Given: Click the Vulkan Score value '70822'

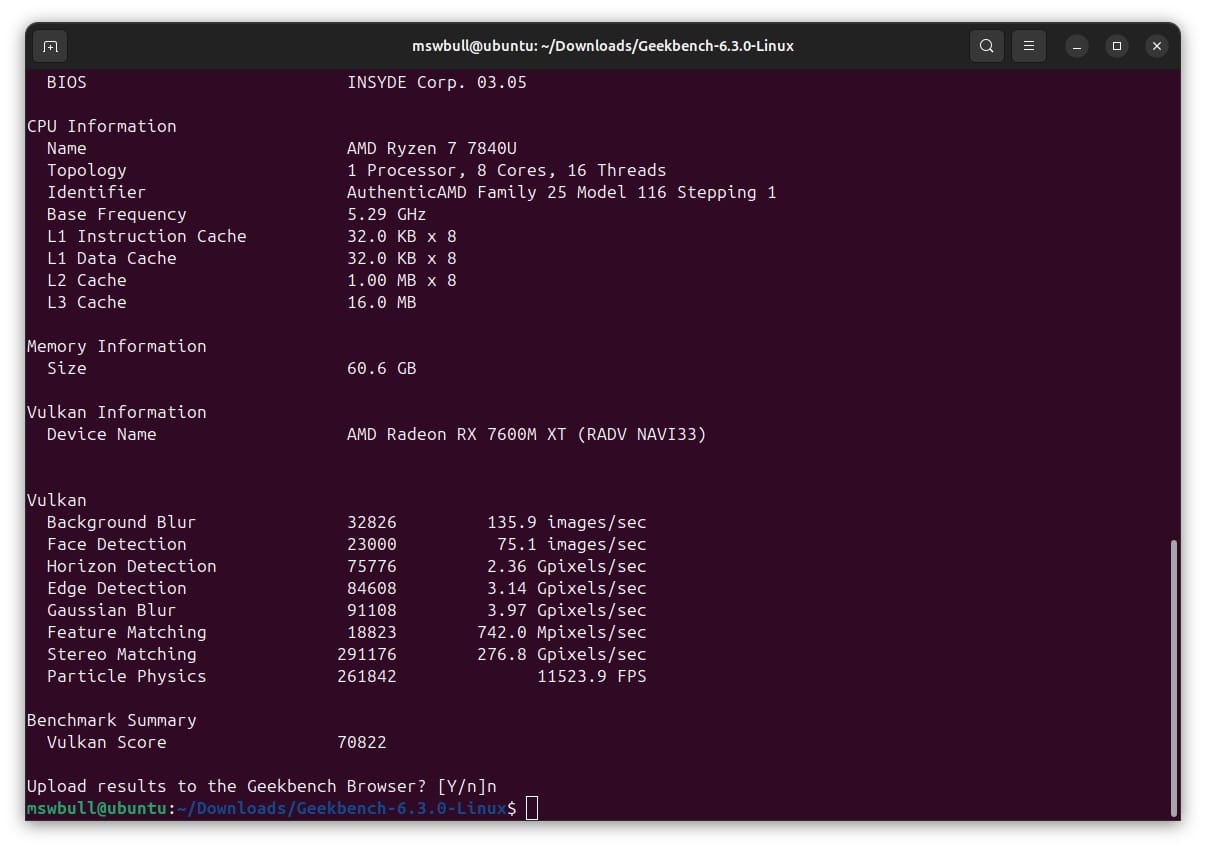Looking at the screenshot, I should [x=361, y=742].
